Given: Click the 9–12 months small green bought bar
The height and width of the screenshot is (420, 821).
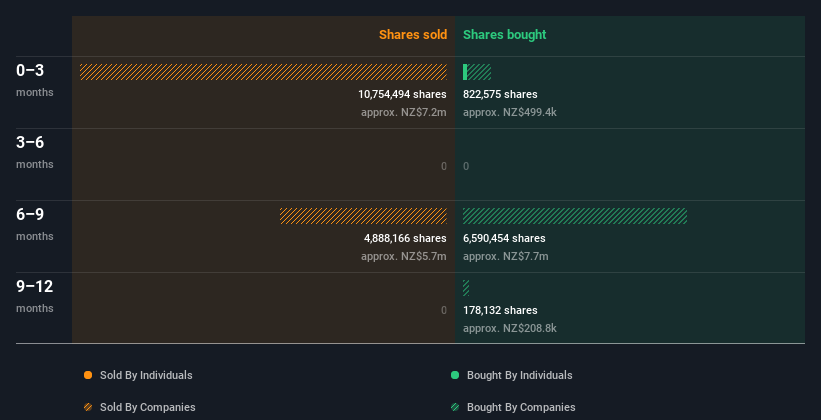Looking at the screenshot, I should pyautogui.click(x=466, y=288).
